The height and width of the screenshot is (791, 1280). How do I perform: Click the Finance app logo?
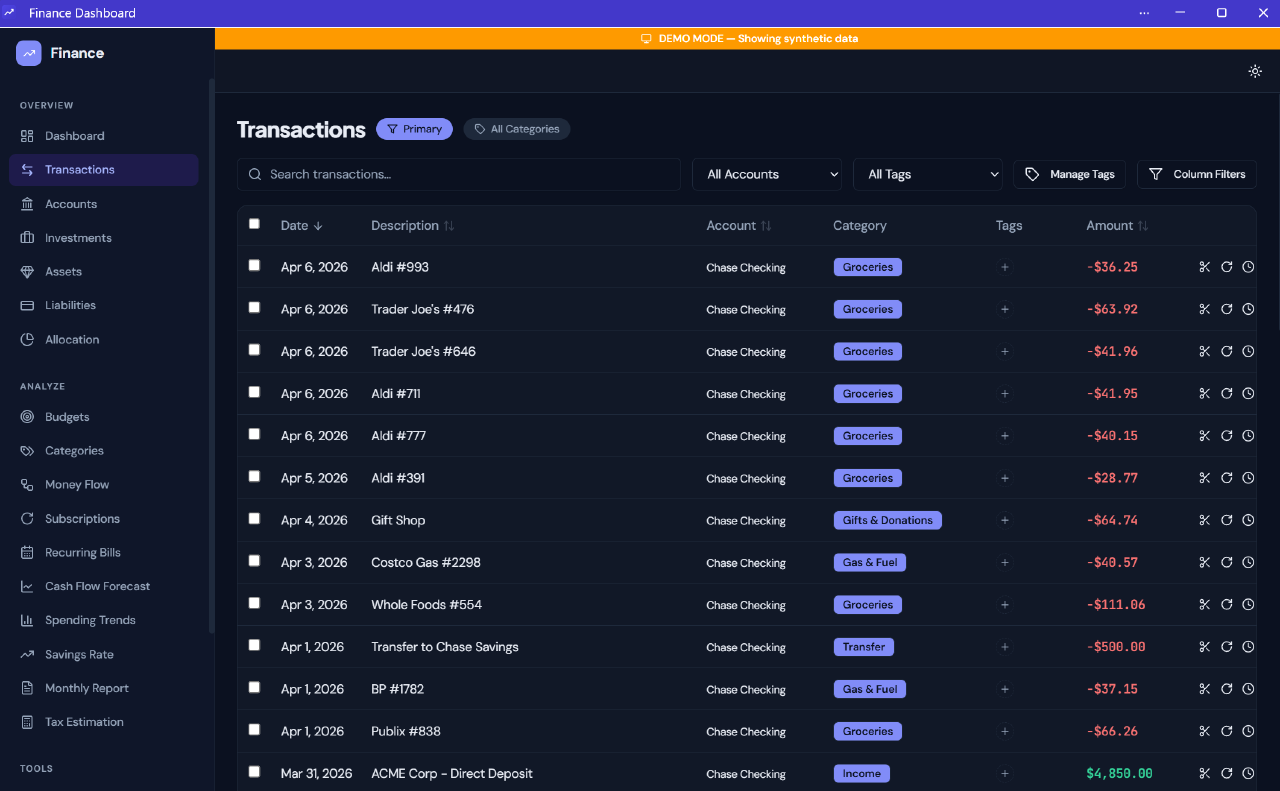click(28, 52)
